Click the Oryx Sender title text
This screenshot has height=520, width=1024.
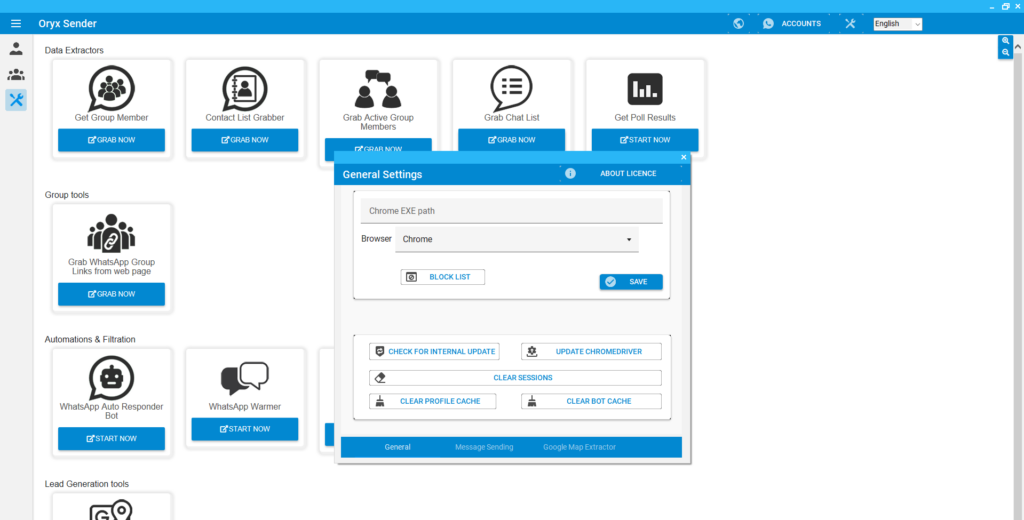[x=67, y=24]
